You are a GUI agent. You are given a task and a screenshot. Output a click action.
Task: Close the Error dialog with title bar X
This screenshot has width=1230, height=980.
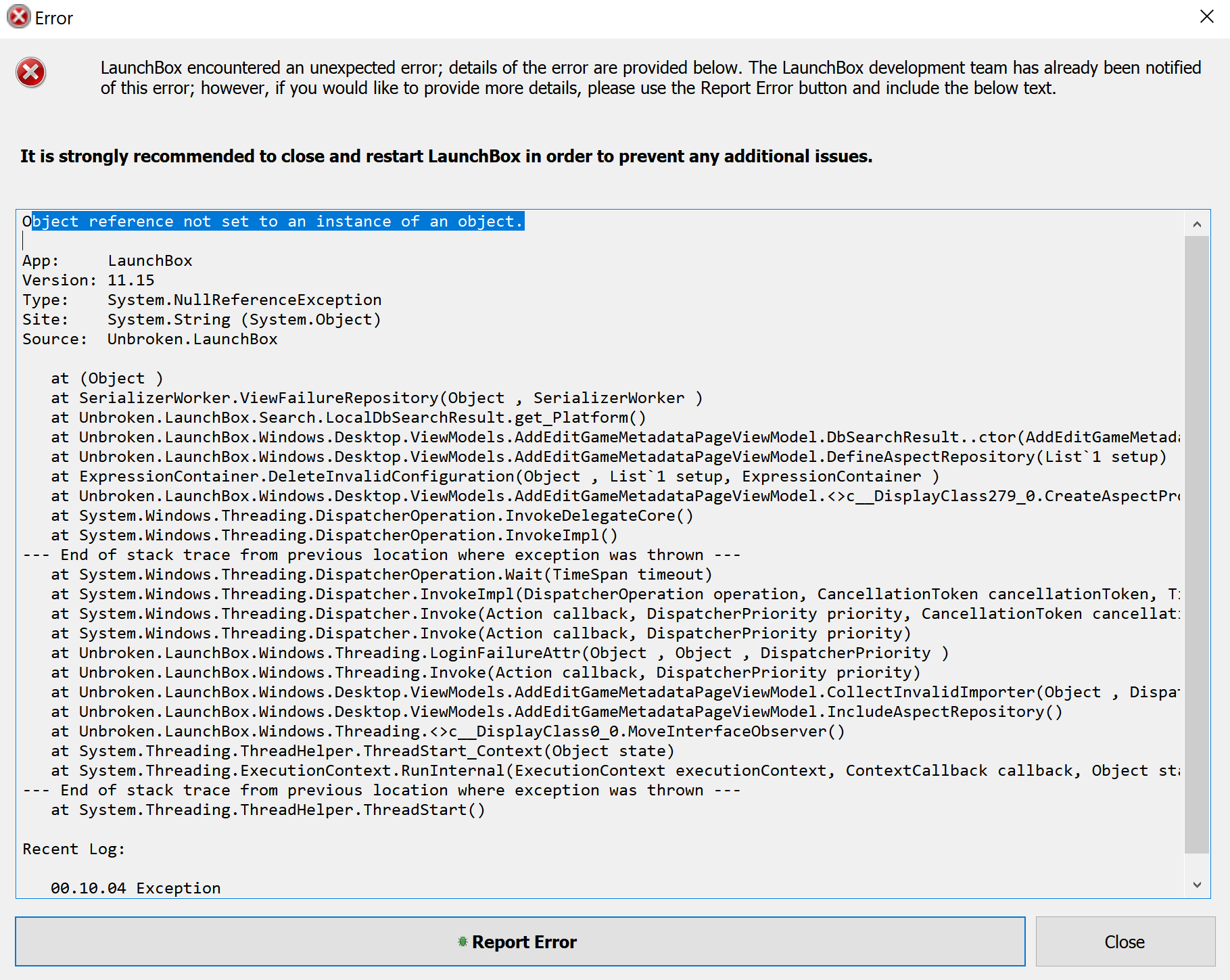click(x=1207, y=16)
